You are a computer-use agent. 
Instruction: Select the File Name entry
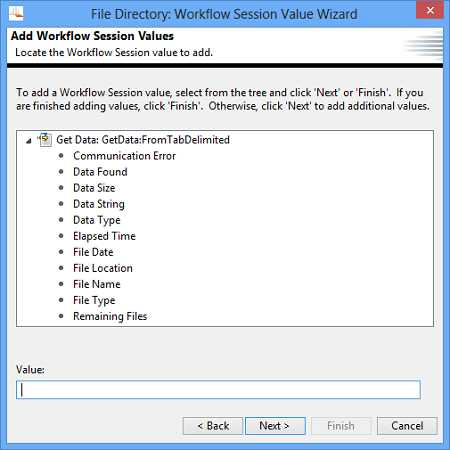click(97, 284)
